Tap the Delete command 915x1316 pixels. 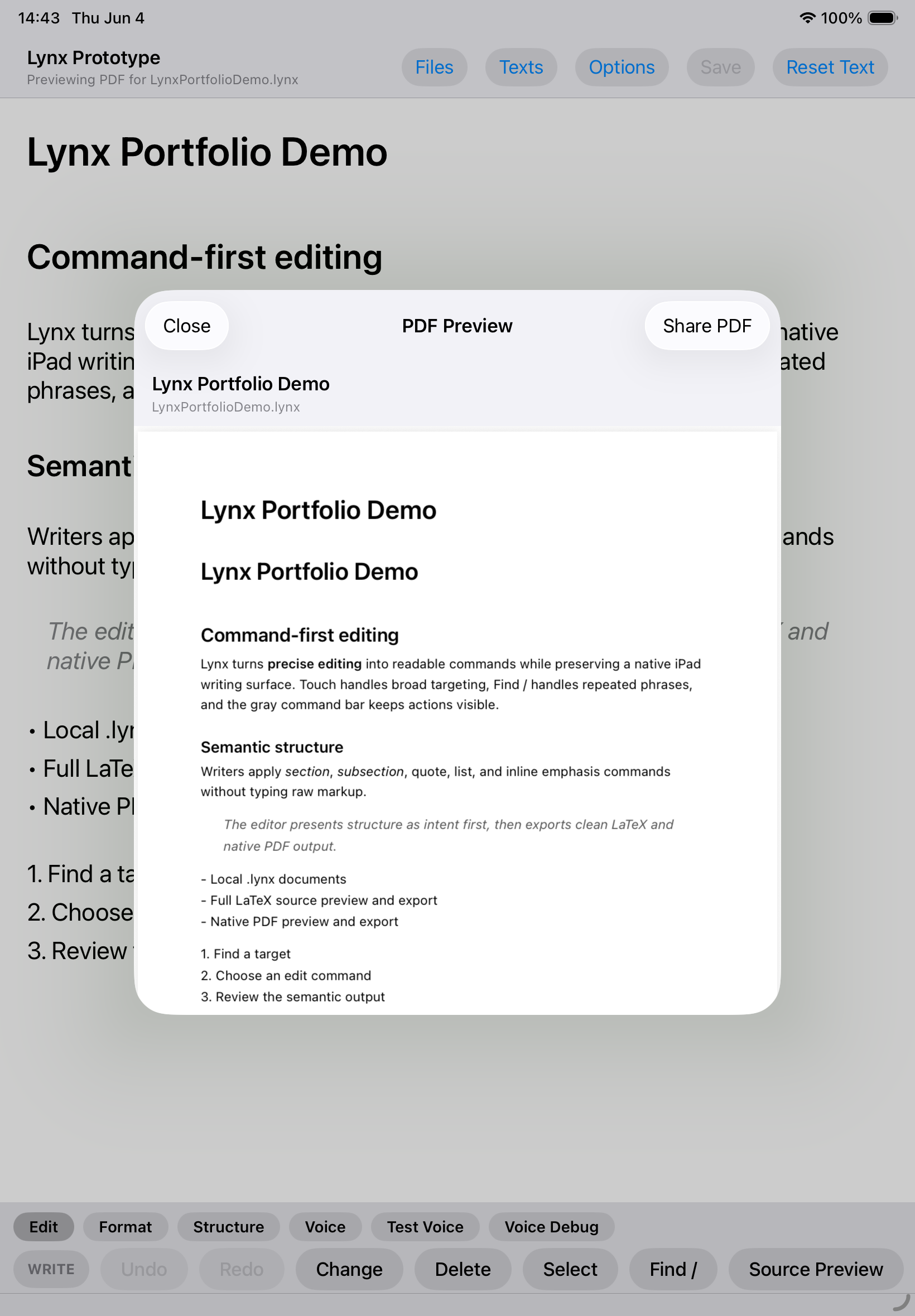tap(463, 1269)
